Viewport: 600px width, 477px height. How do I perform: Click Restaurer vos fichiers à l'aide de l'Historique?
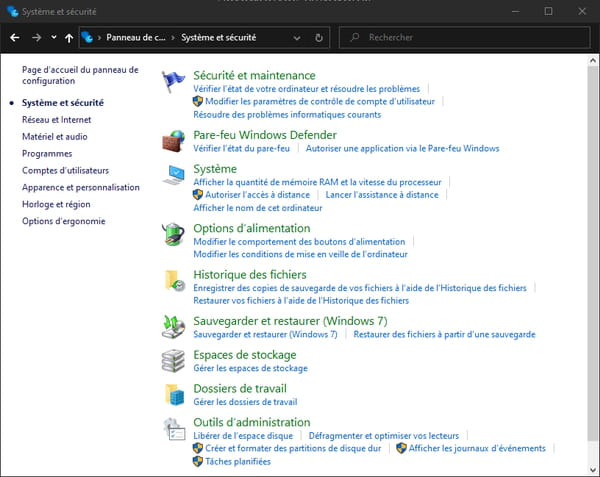[x=301, y=300]
